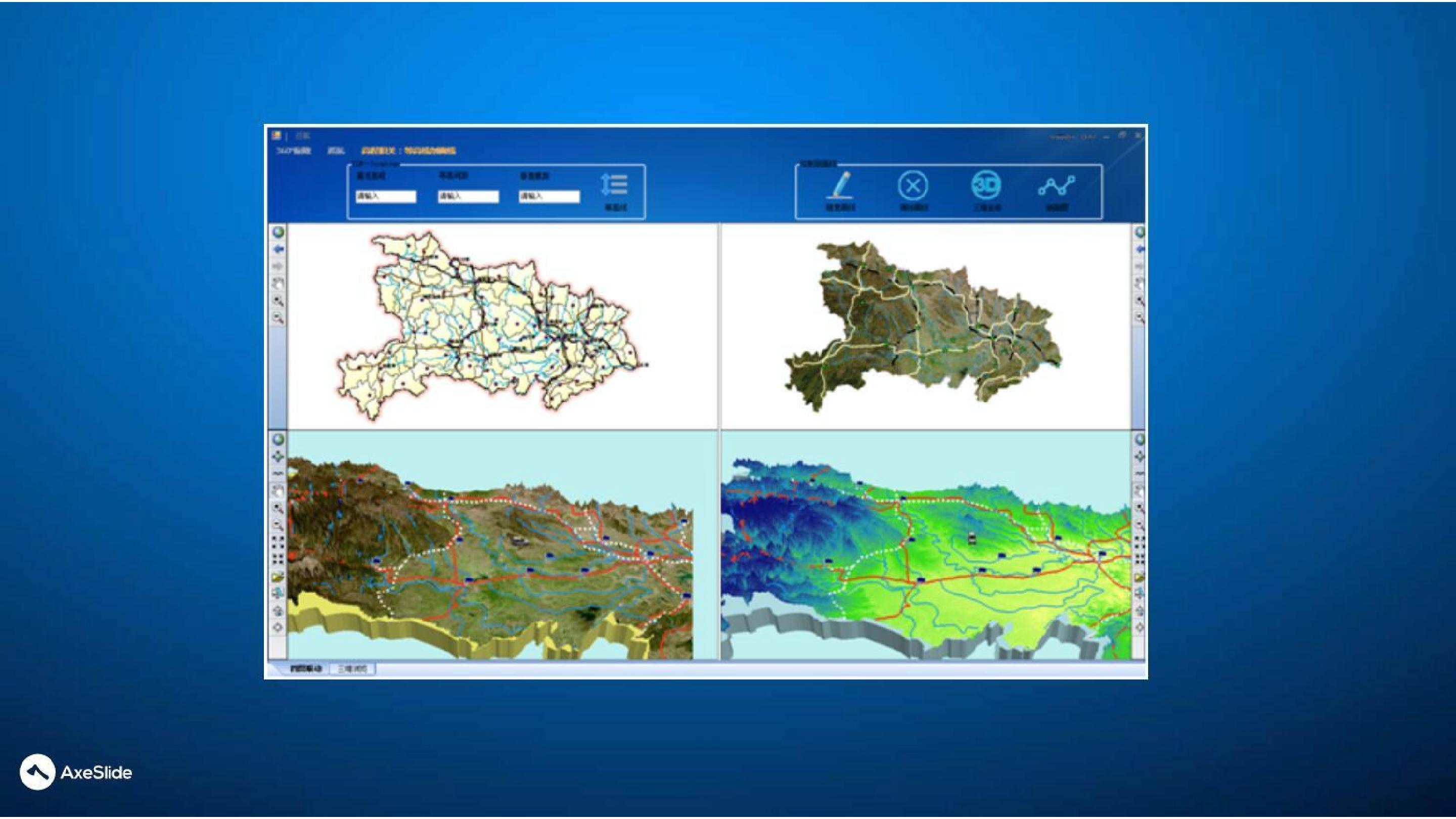
Task: Click the yellow vector map pane
Action: point(503,326)
